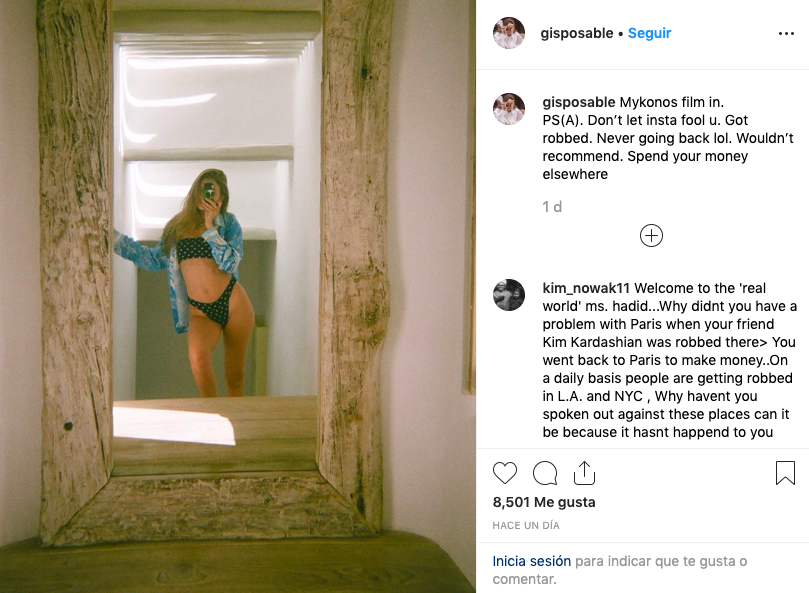Open the comment speech bubble icon
Screen dimensions: 809x593
545,473
